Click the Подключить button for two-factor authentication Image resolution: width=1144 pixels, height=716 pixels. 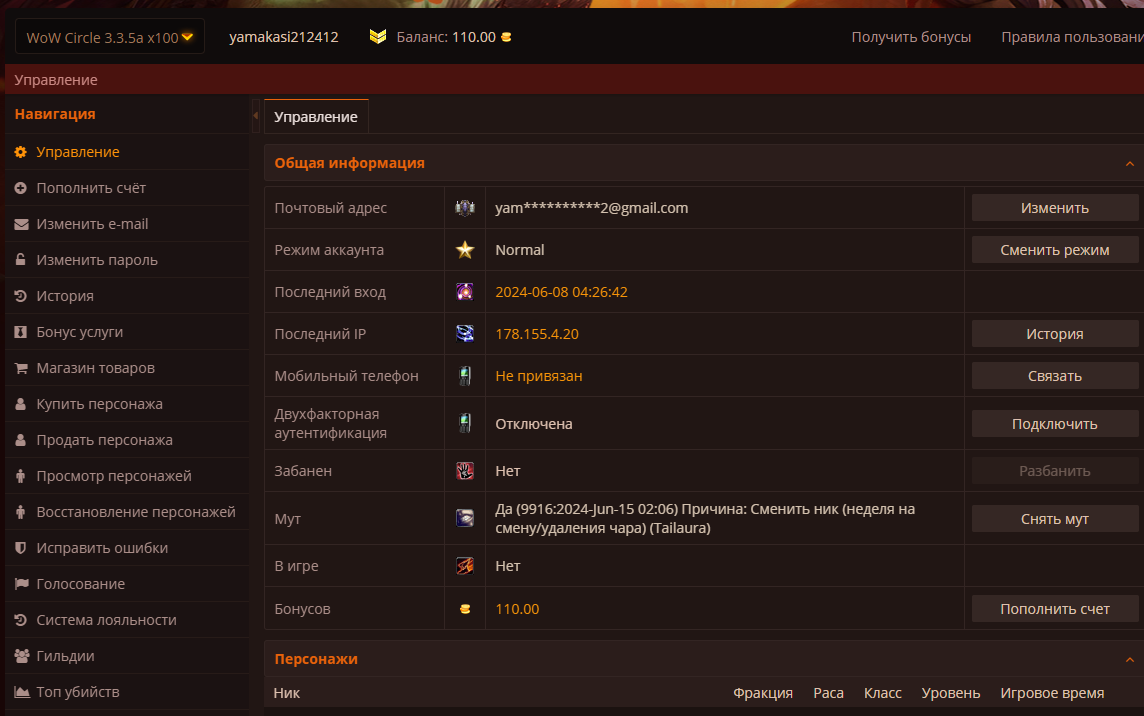pyautogui.click(x=1054, y=423)
